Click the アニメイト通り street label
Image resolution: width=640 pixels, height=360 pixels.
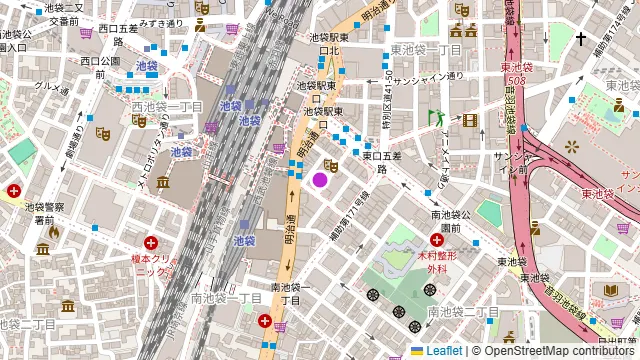[x=445, y=160]
